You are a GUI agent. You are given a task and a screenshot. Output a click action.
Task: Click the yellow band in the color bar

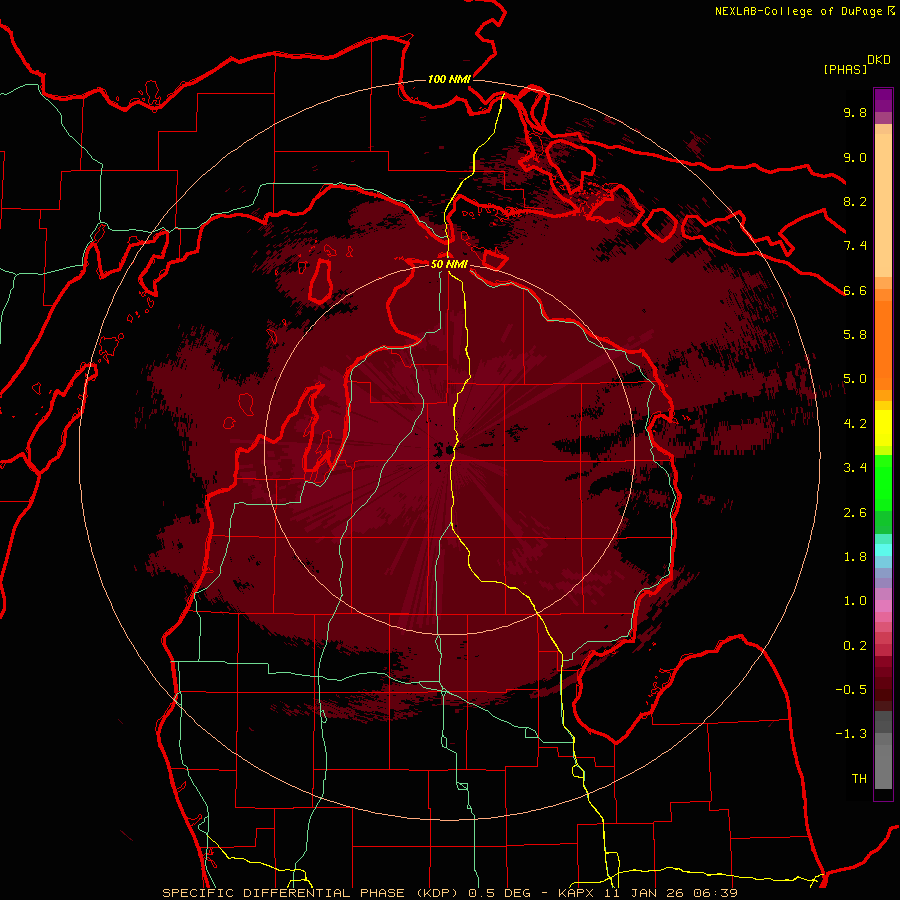click(883, 428)
